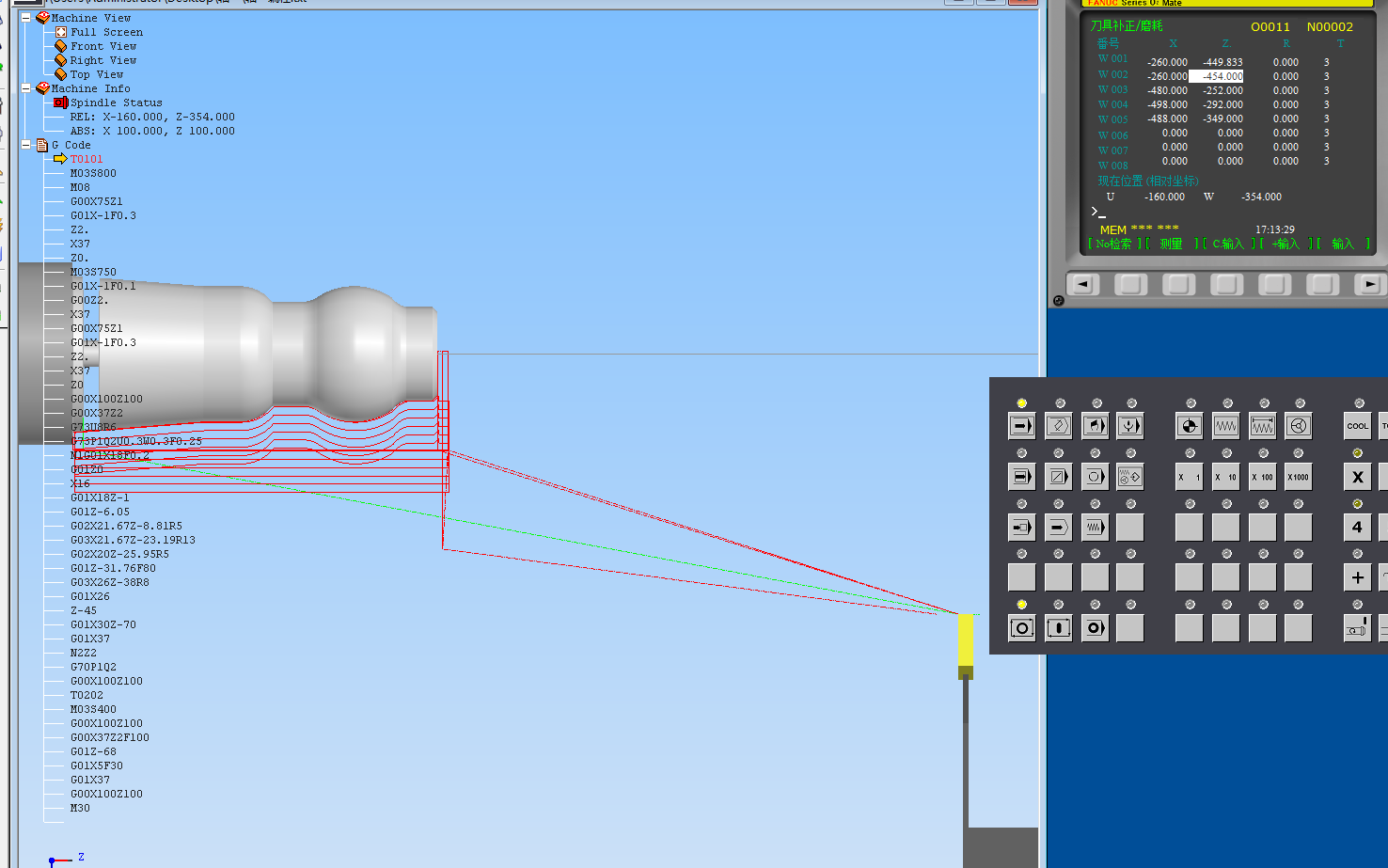Screen dimensions: 1388x868
Task: Collapse the Machine View tree node
Action: pyautogui.click(x=26, y=18)
